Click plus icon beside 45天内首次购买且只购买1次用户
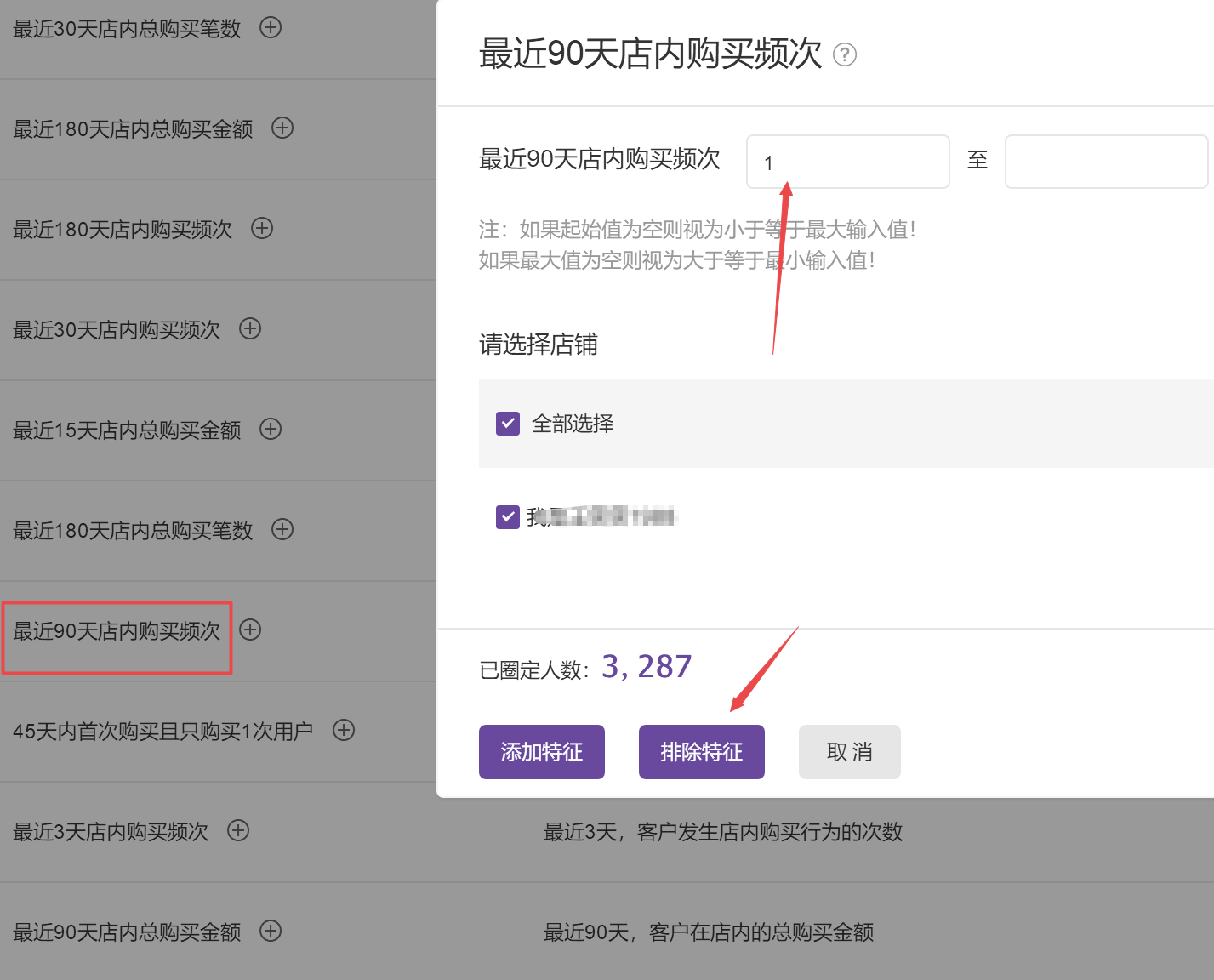 (344, 731)
